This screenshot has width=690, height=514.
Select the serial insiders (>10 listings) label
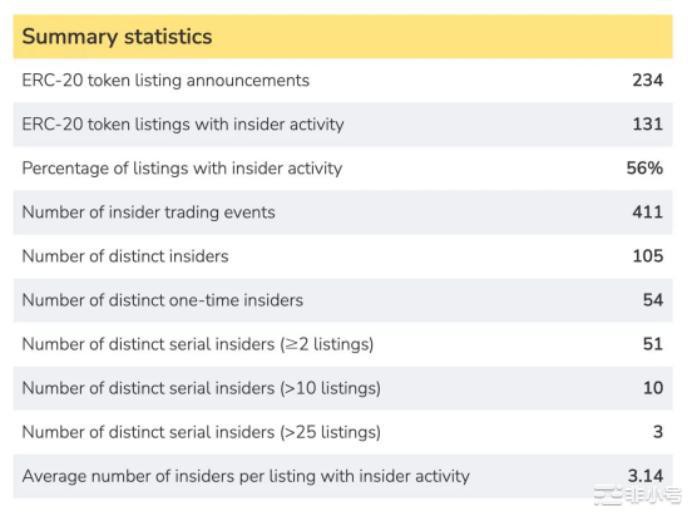pyautogui.click(x=201, y=388)
